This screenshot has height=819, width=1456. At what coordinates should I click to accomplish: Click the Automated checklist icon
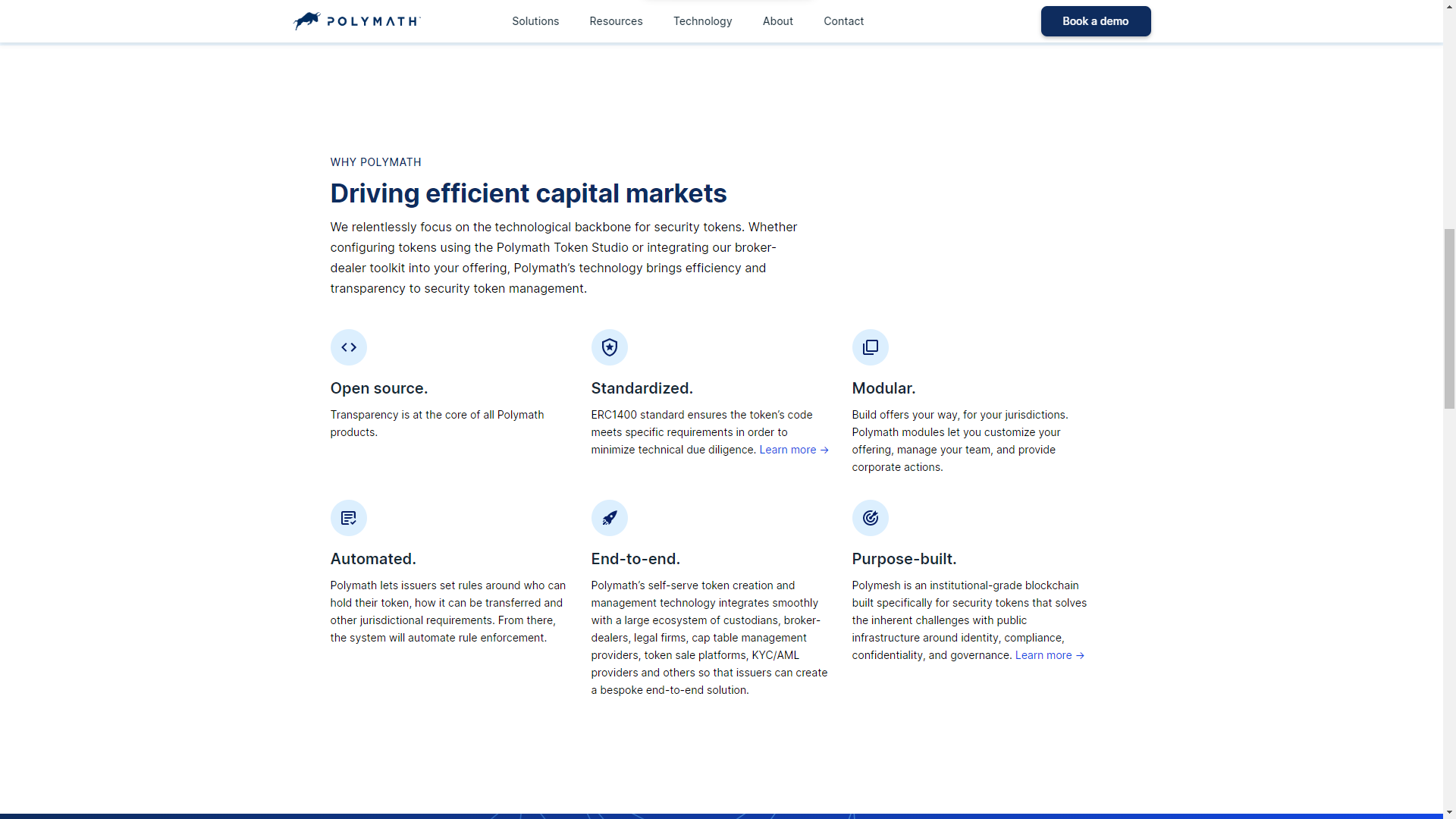click(x=349, y=518)
